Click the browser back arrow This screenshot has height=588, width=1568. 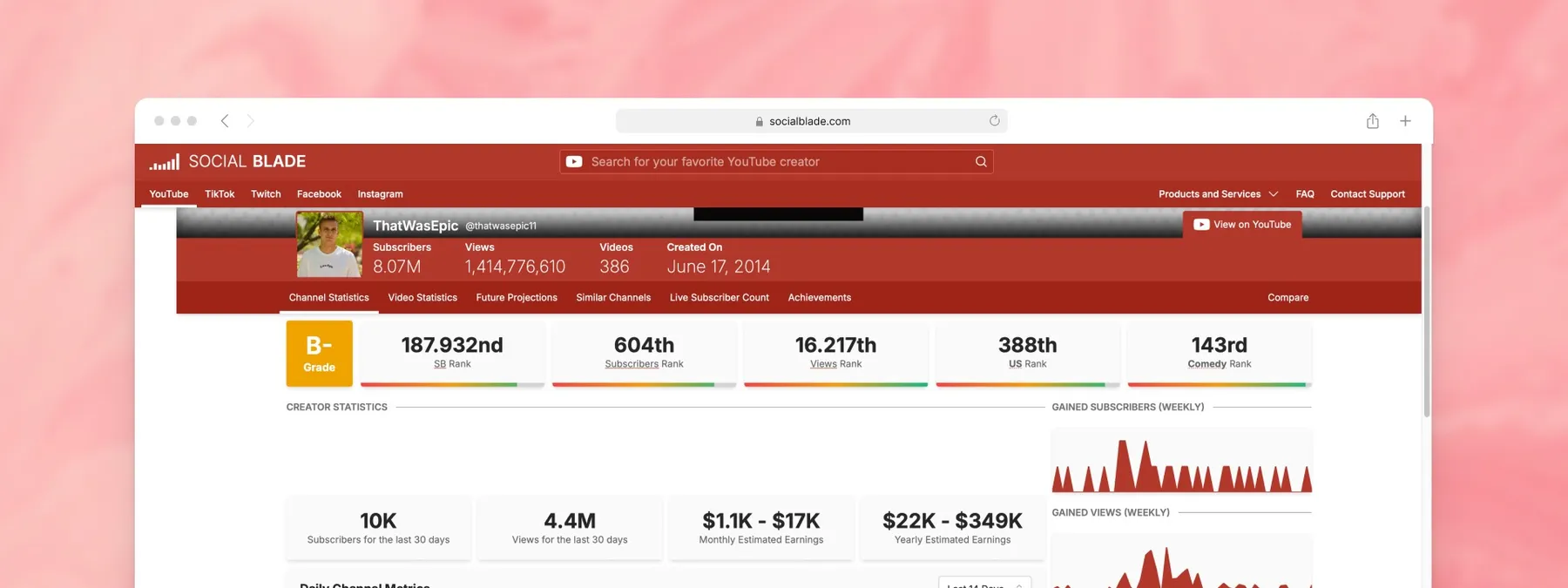click(225, 121)
